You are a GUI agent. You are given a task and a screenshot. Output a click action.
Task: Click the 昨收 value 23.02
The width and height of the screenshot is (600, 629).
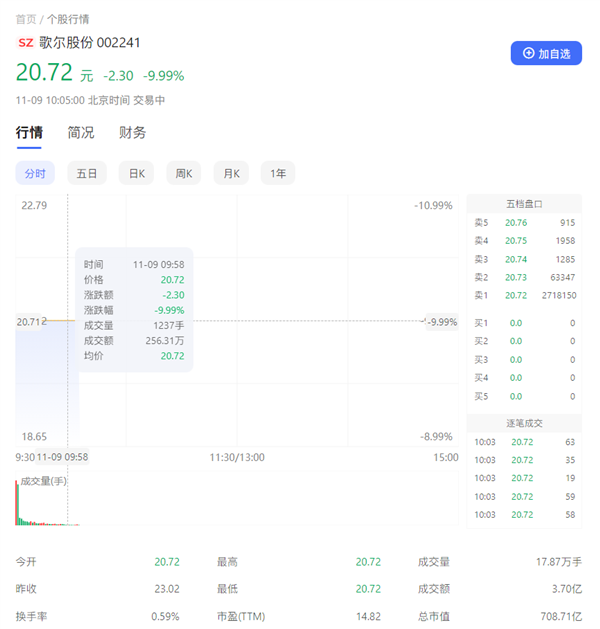167,589
